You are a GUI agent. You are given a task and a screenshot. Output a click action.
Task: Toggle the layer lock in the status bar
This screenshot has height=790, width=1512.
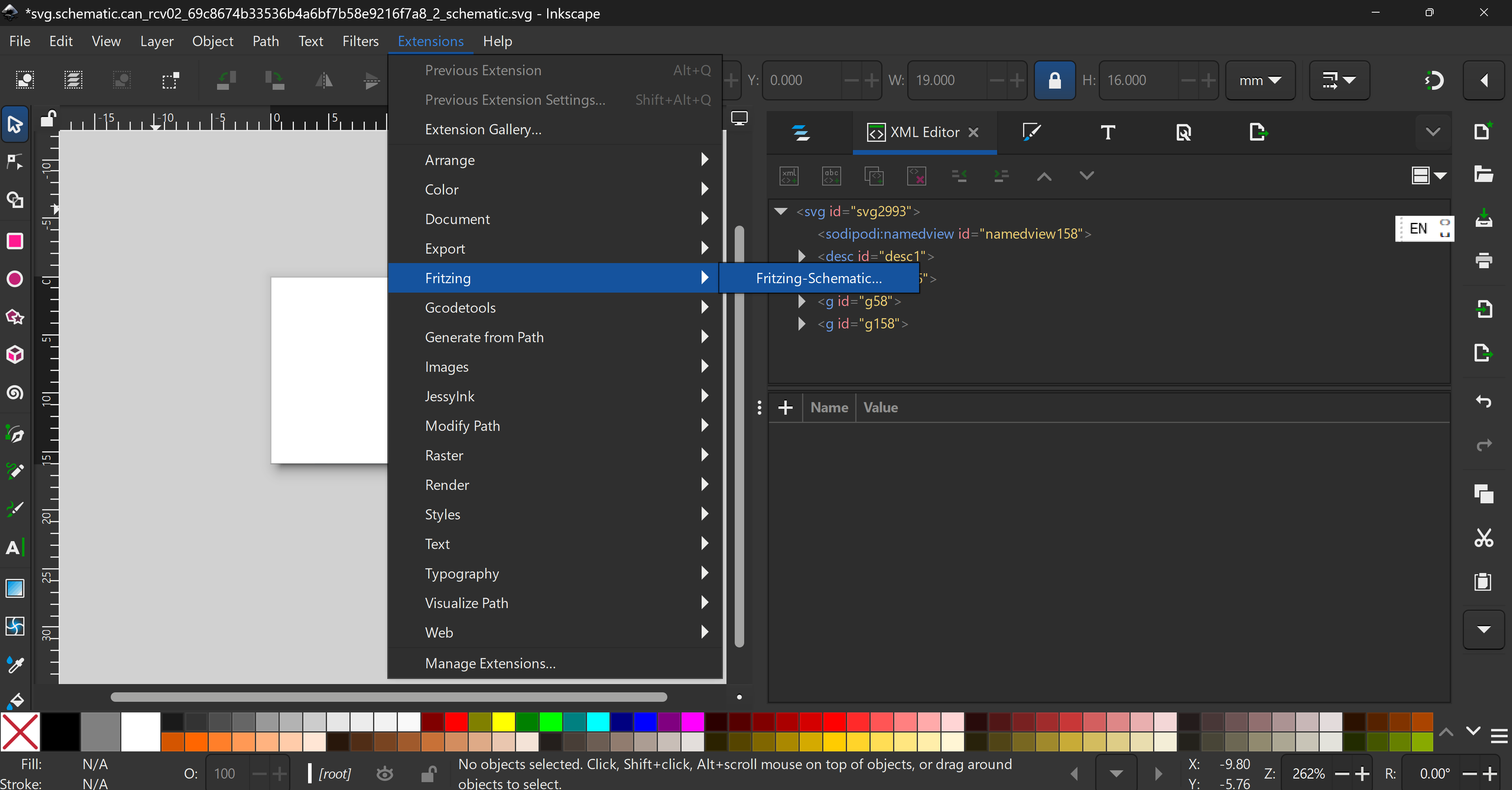pyautogui.click(x=429, y=773)
